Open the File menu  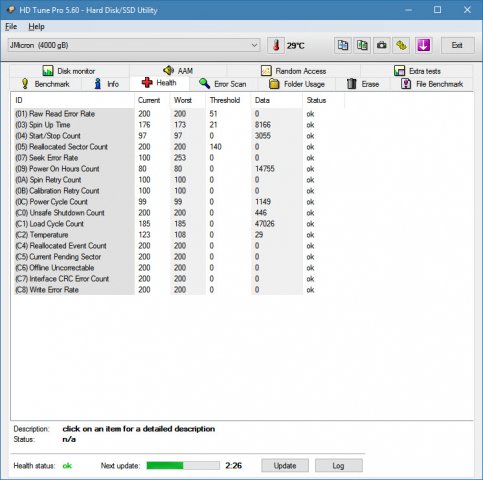[11, 27]
